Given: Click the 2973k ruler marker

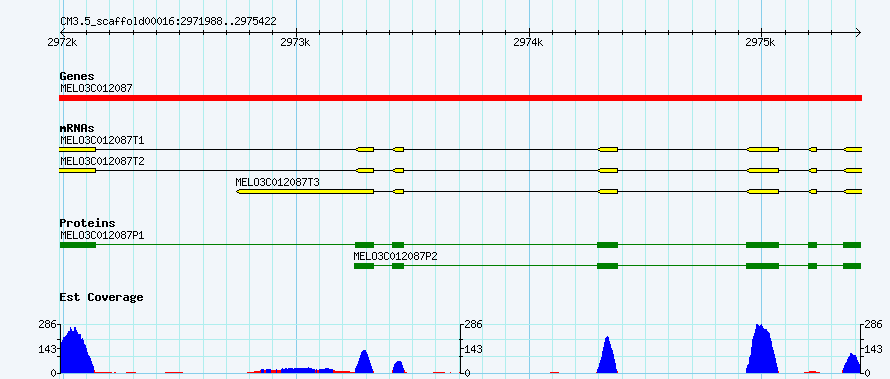Looking at the screenshot, I should click(295, 43).
